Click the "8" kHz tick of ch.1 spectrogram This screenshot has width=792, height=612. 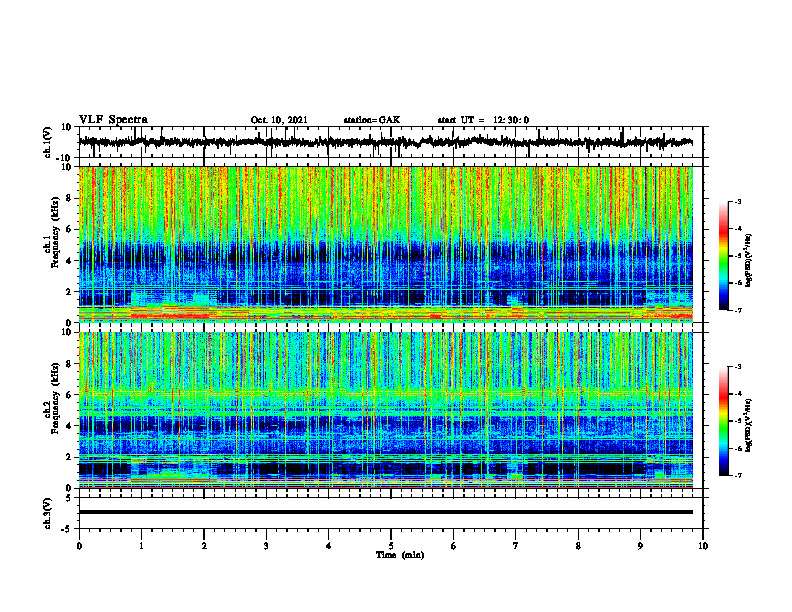tap(70, 198)
